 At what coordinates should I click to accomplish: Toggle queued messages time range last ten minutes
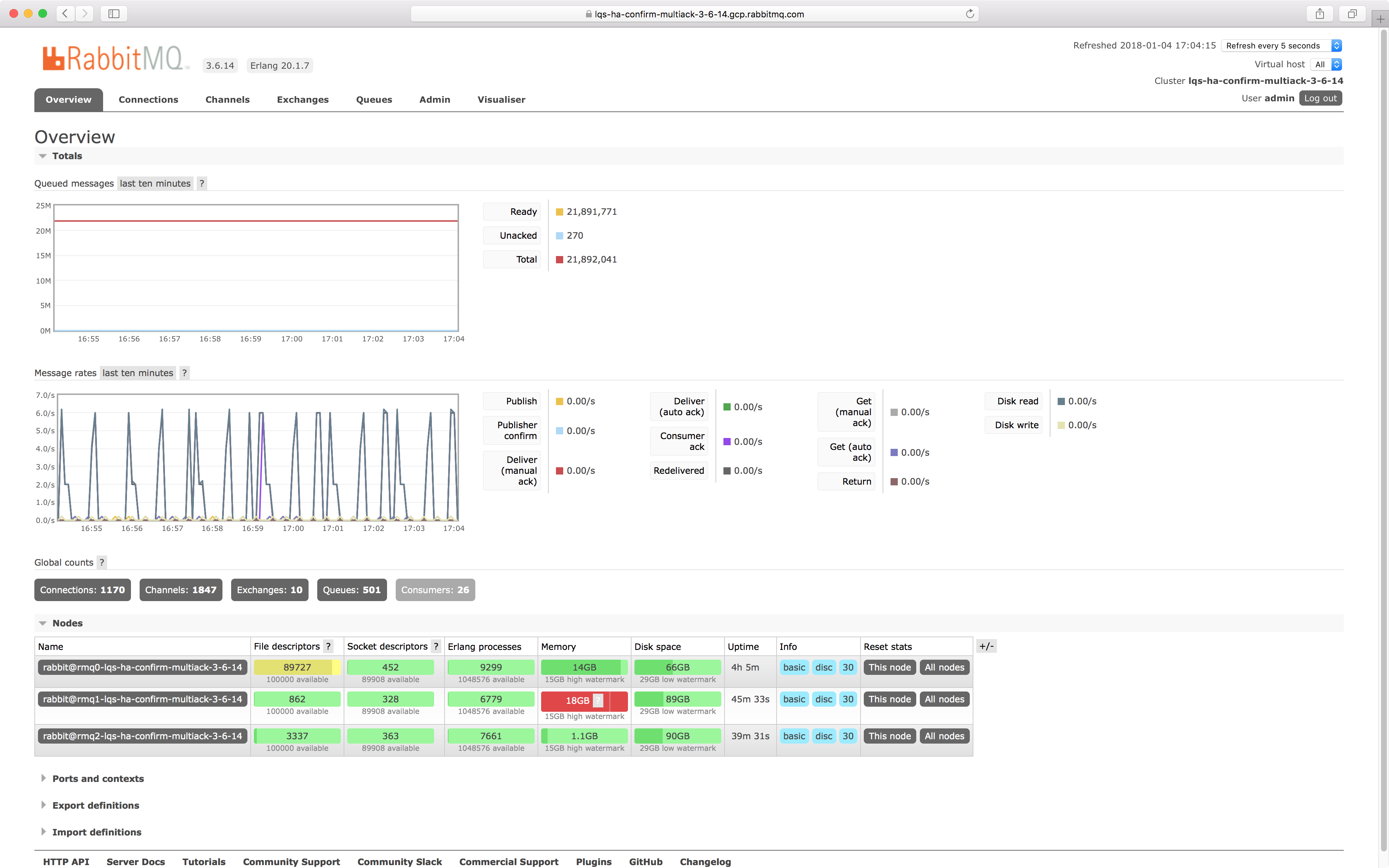pos(155,183)
